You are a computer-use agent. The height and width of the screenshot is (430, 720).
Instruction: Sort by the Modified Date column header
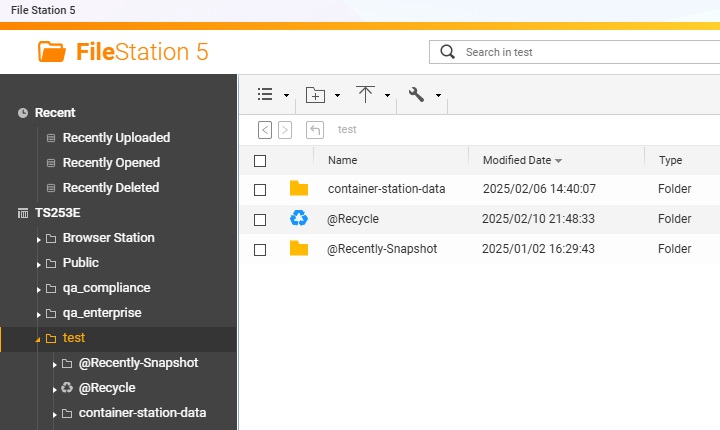517,160
